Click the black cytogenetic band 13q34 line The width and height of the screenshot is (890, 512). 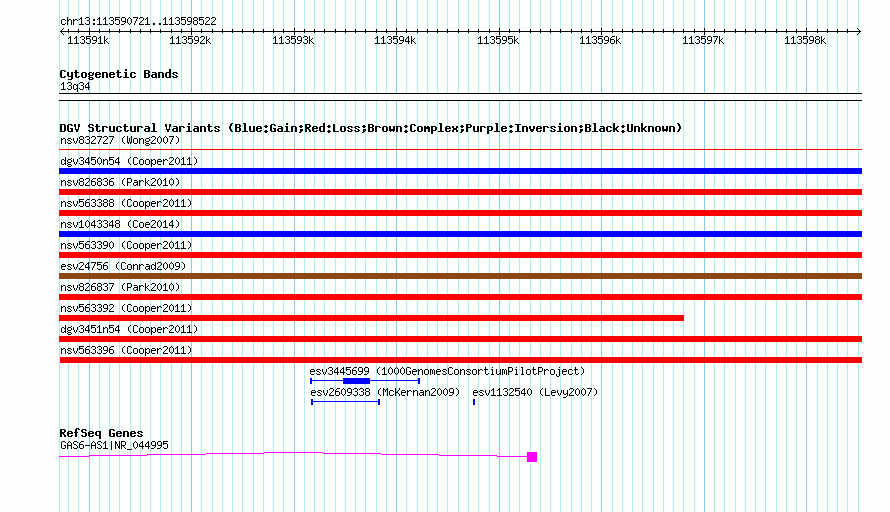tap(460, 97)
